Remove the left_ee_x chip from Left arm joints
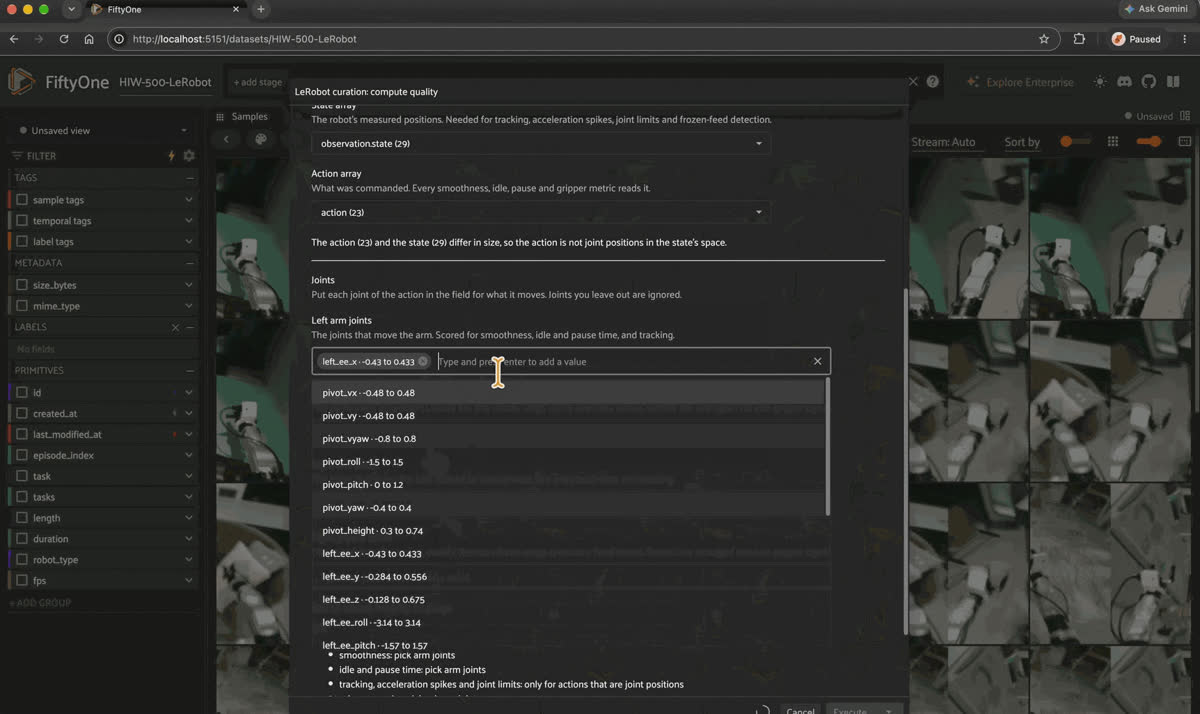Viewport: 1200px width, 714px height. point(423,362)
